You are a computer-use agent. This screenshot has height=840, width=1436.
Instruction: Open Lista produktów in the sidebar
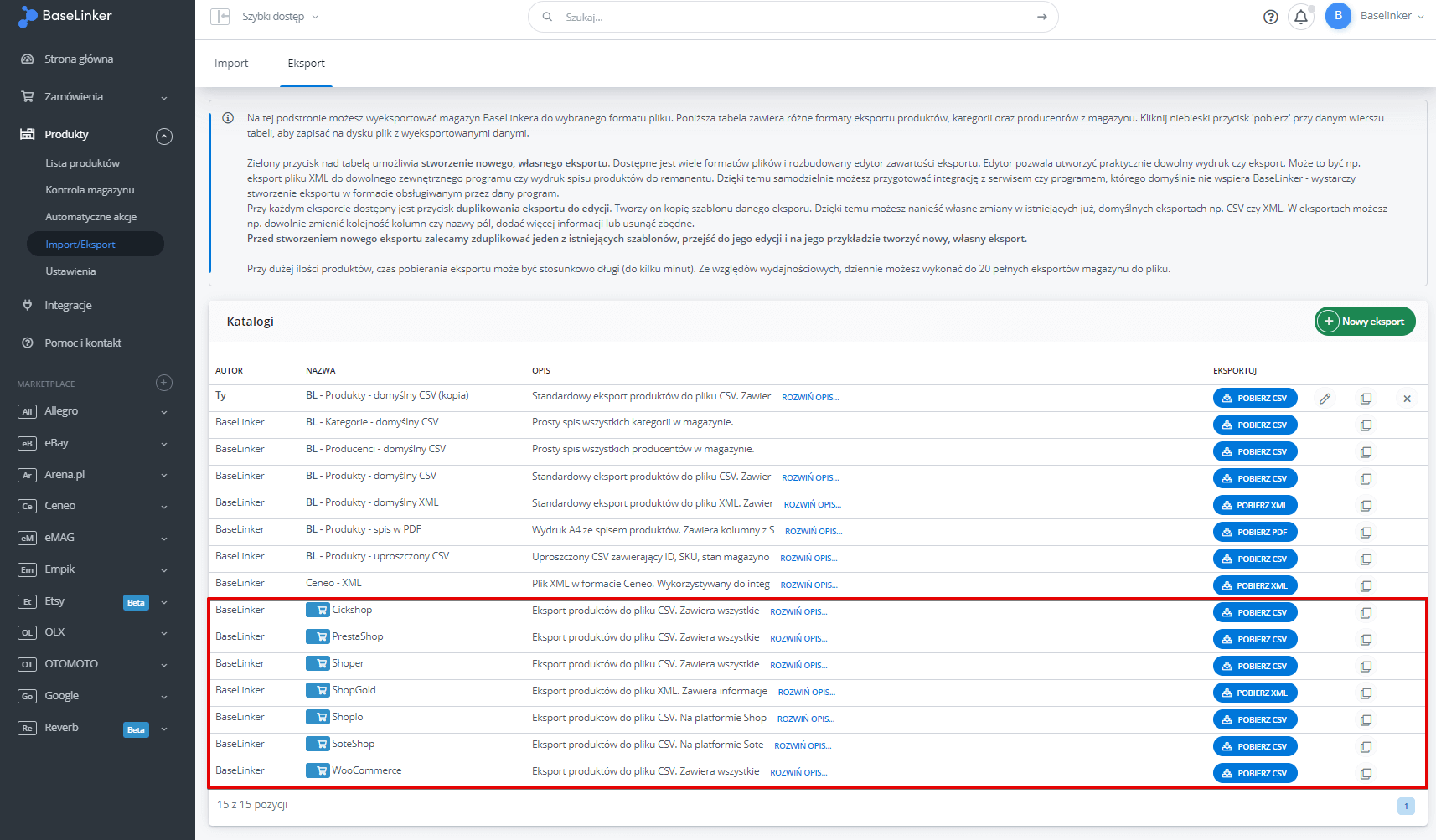82,163
